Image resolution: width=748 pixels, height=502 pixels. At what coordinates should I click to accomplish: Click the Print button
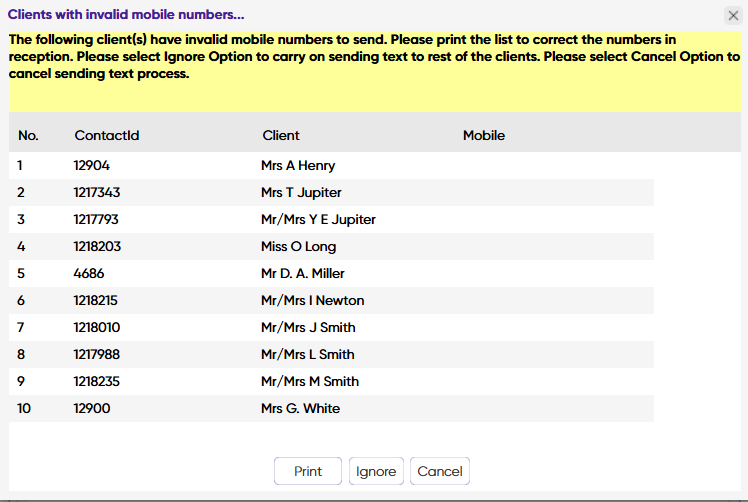[x=308, y=471]
